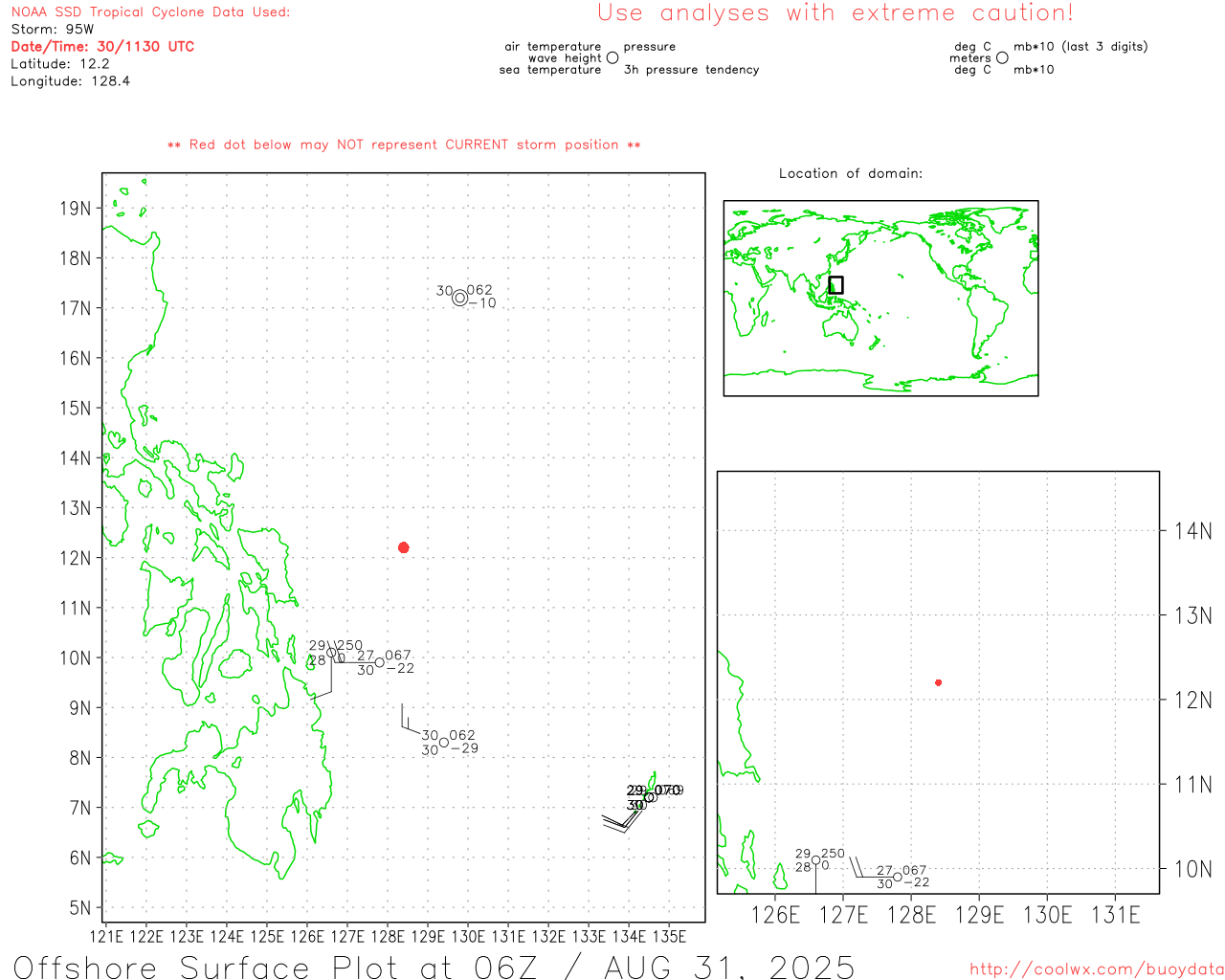
Task: Click the '-22' tendency value on inset map
Action: point(916,882)
